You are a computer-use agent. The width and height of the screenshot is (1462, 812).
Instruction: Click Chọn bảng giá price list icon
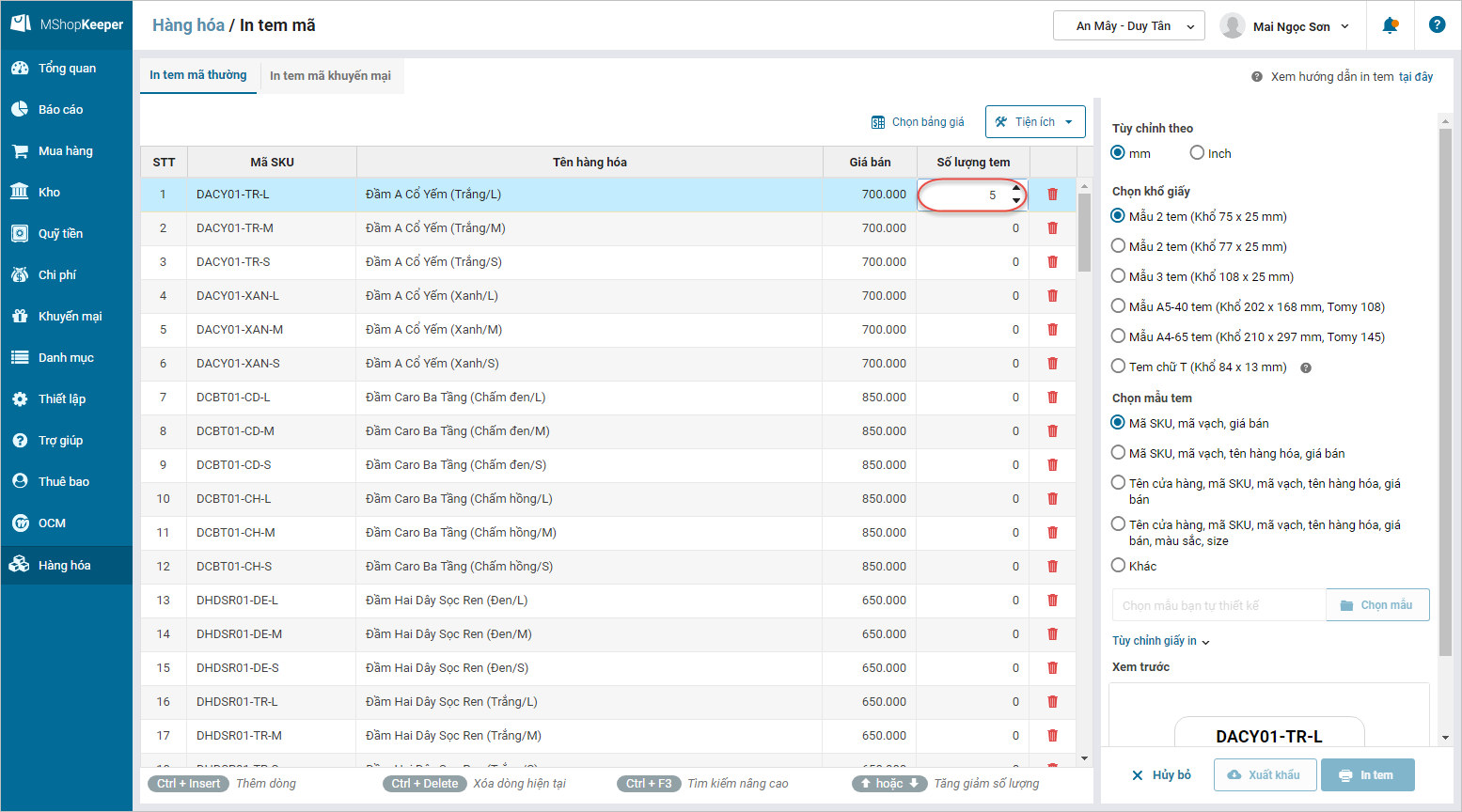pyautogui.click(x=878, y=122)
